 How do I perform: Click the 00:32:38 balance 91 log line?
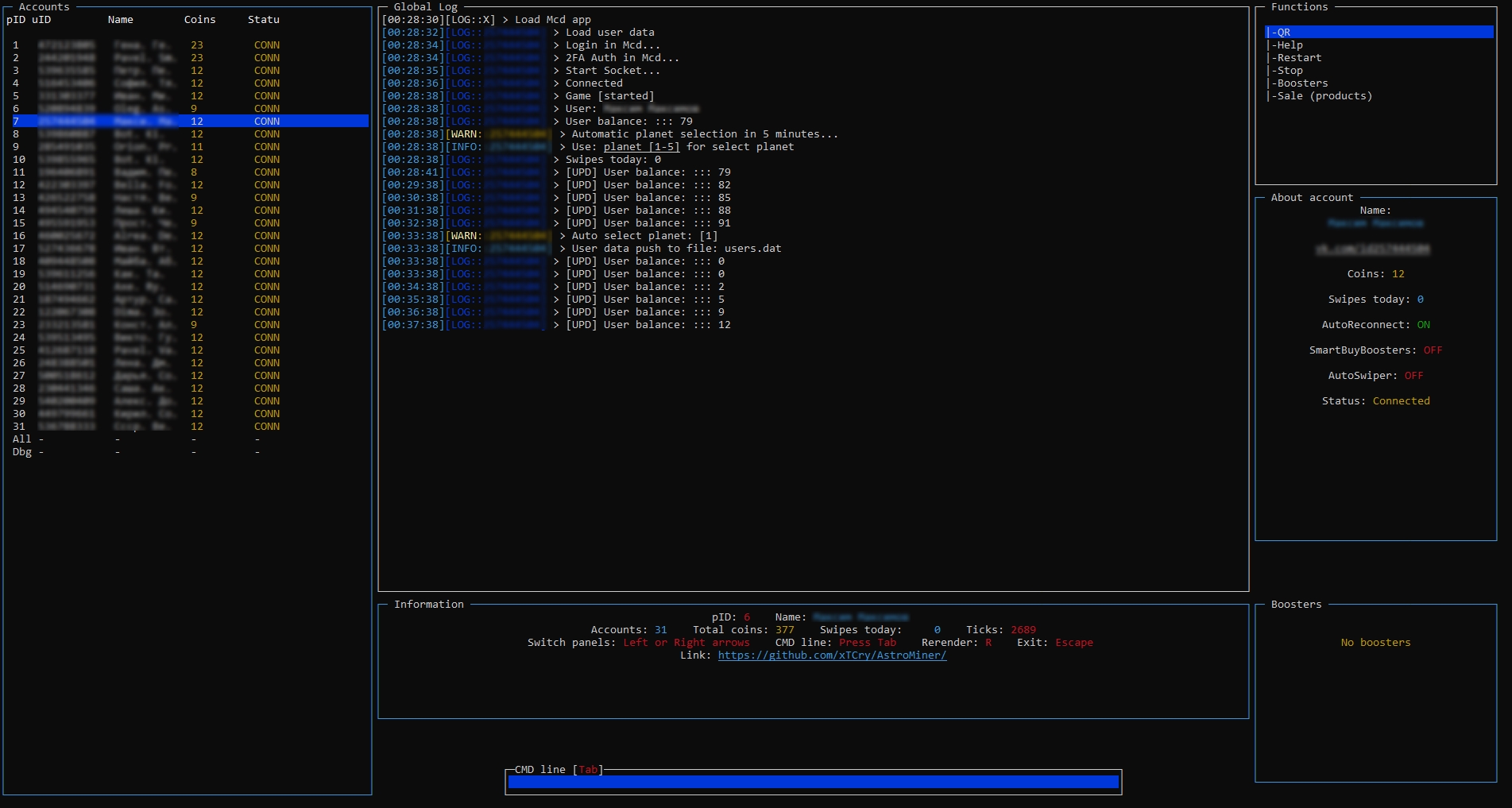556,223
